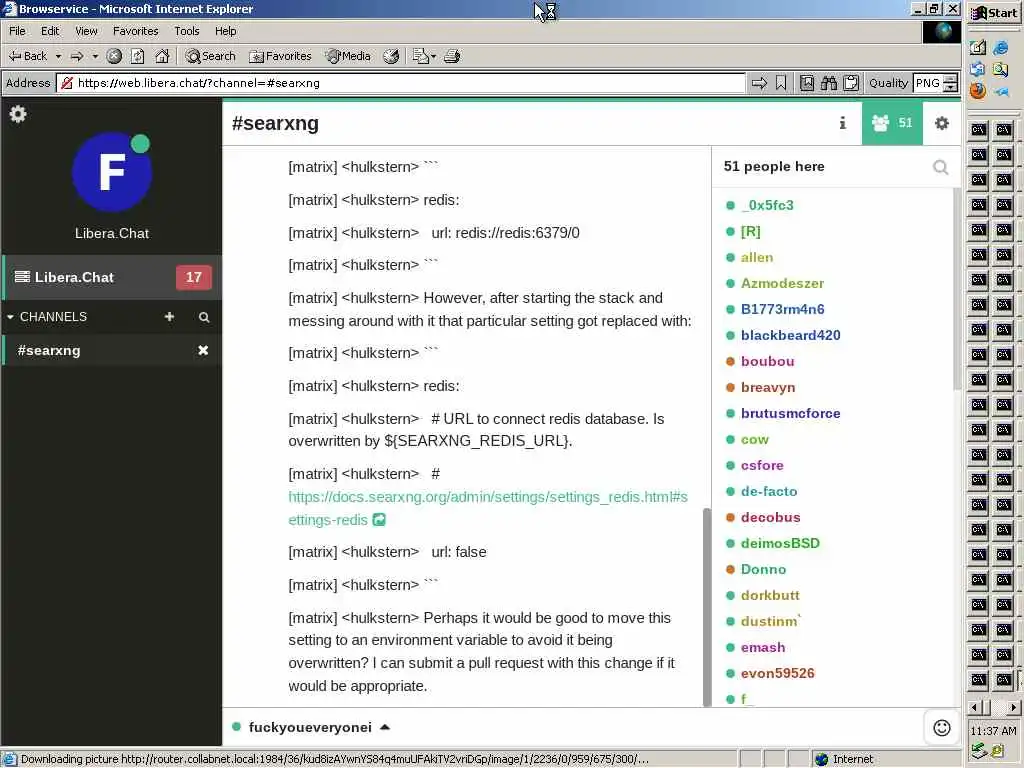
Task: Open the View menu
Action: coord(86,31)
